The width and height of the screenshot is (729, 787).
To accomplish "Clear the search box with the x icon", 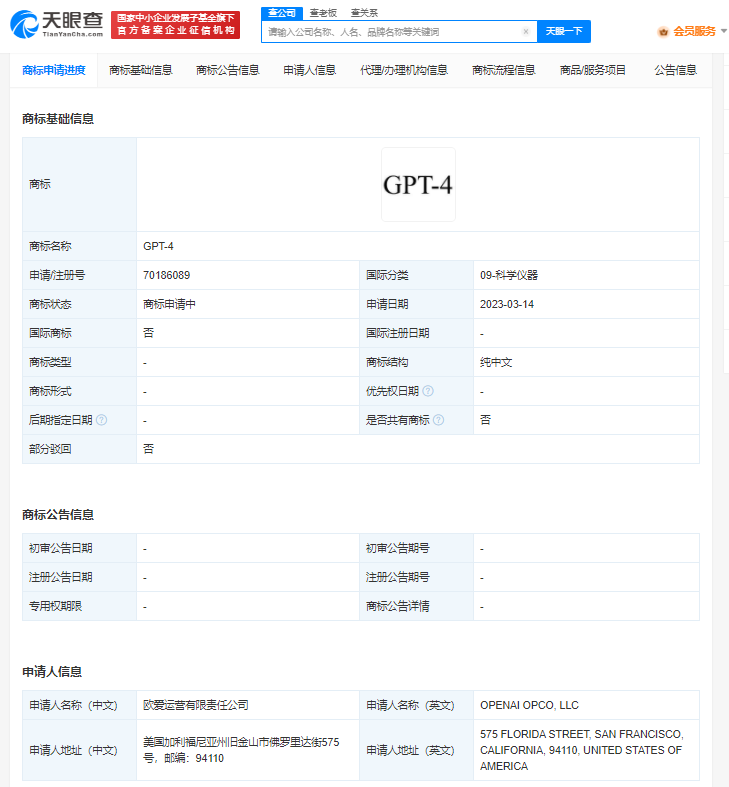I will tap(526, 32).
